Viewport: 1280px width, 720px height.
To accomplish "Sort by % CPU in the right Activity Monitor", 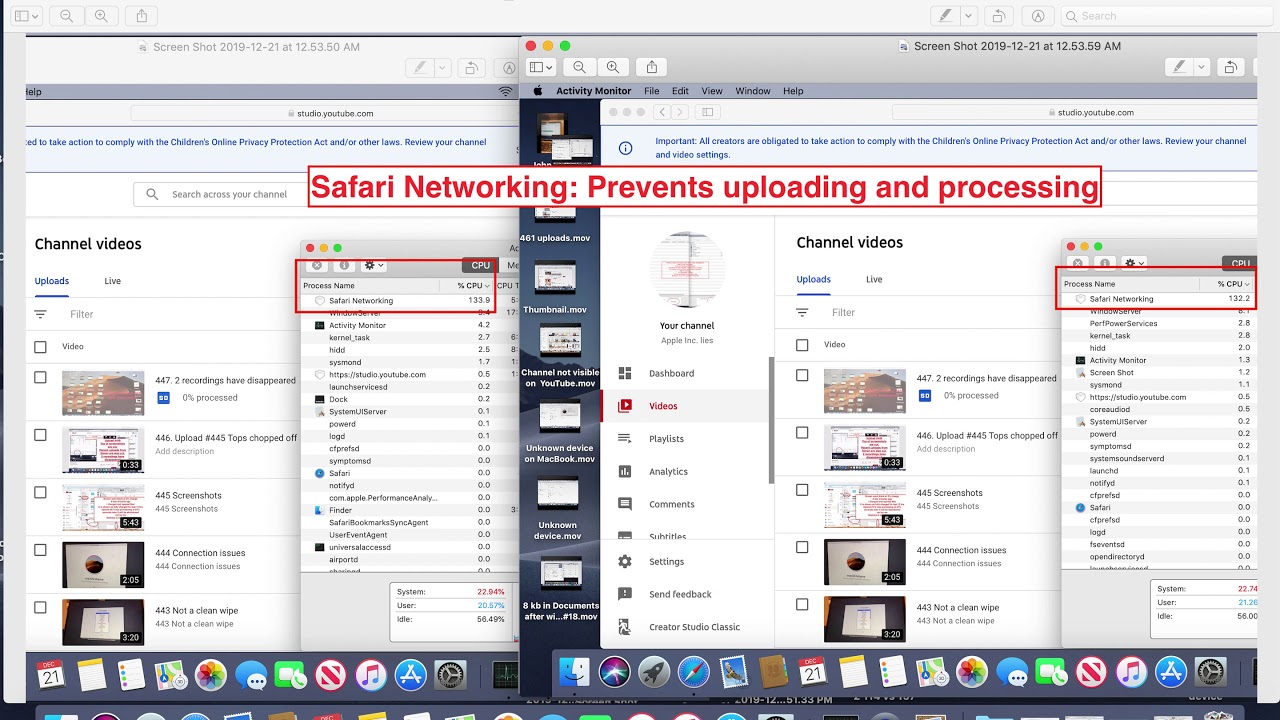I will [x=1232, y=284].
